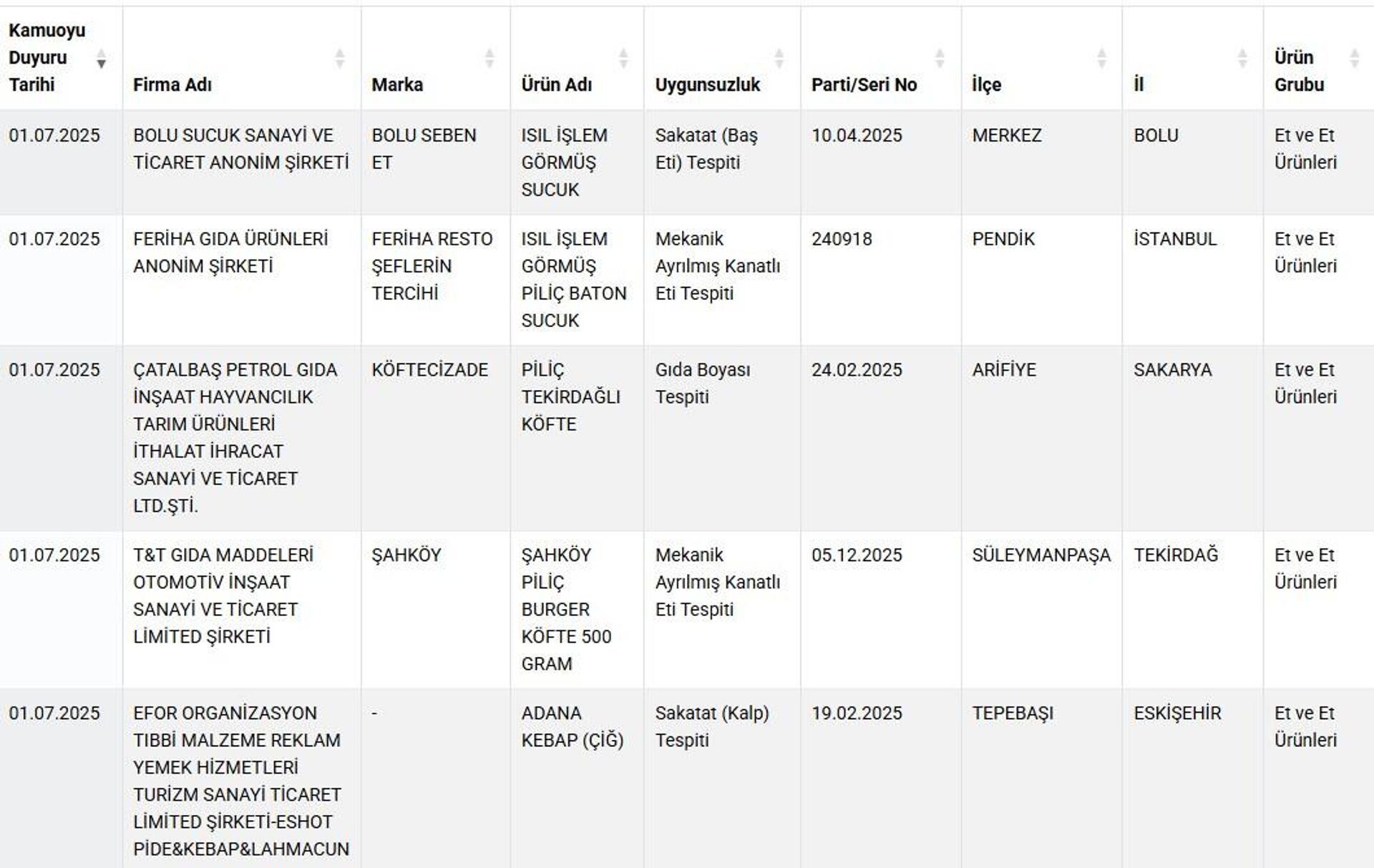Click the FERİHA RESTO ŞEFLERİN TERCİHİ brand cell
1374x868 pixels.
[x=432, y=266]
